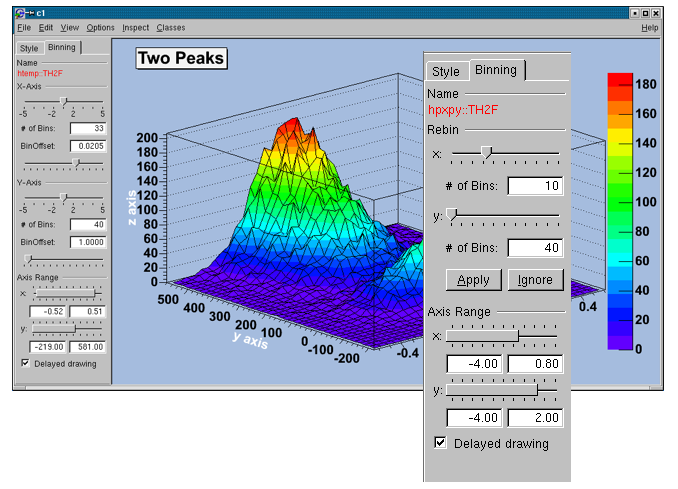Click the Rebin x slider handle
Image resolution: width=678 pixels, height=489 pixels.
coord(487,153)
